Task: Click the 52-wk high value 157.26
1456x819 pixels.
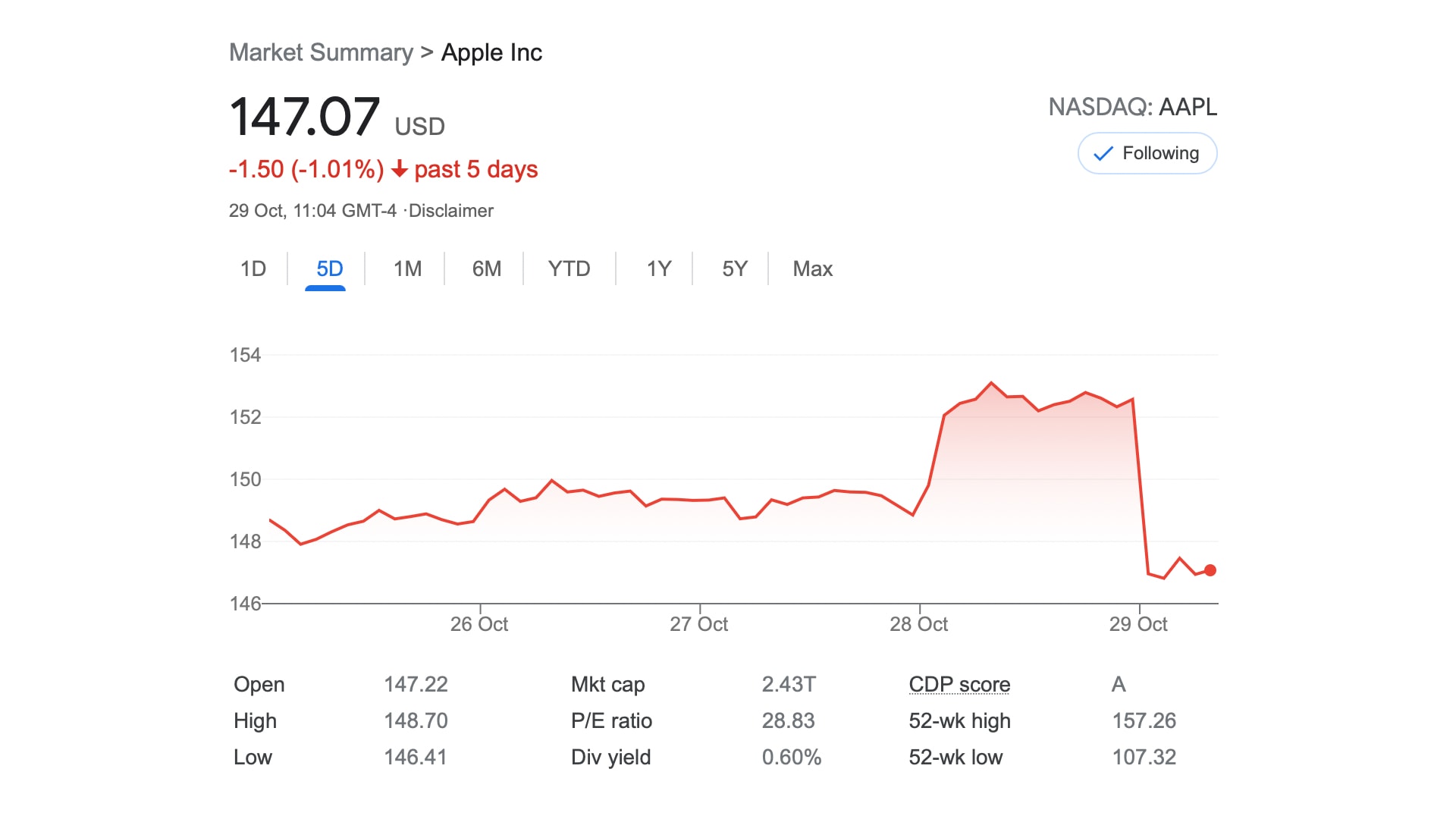Action: click(1145, 720)
